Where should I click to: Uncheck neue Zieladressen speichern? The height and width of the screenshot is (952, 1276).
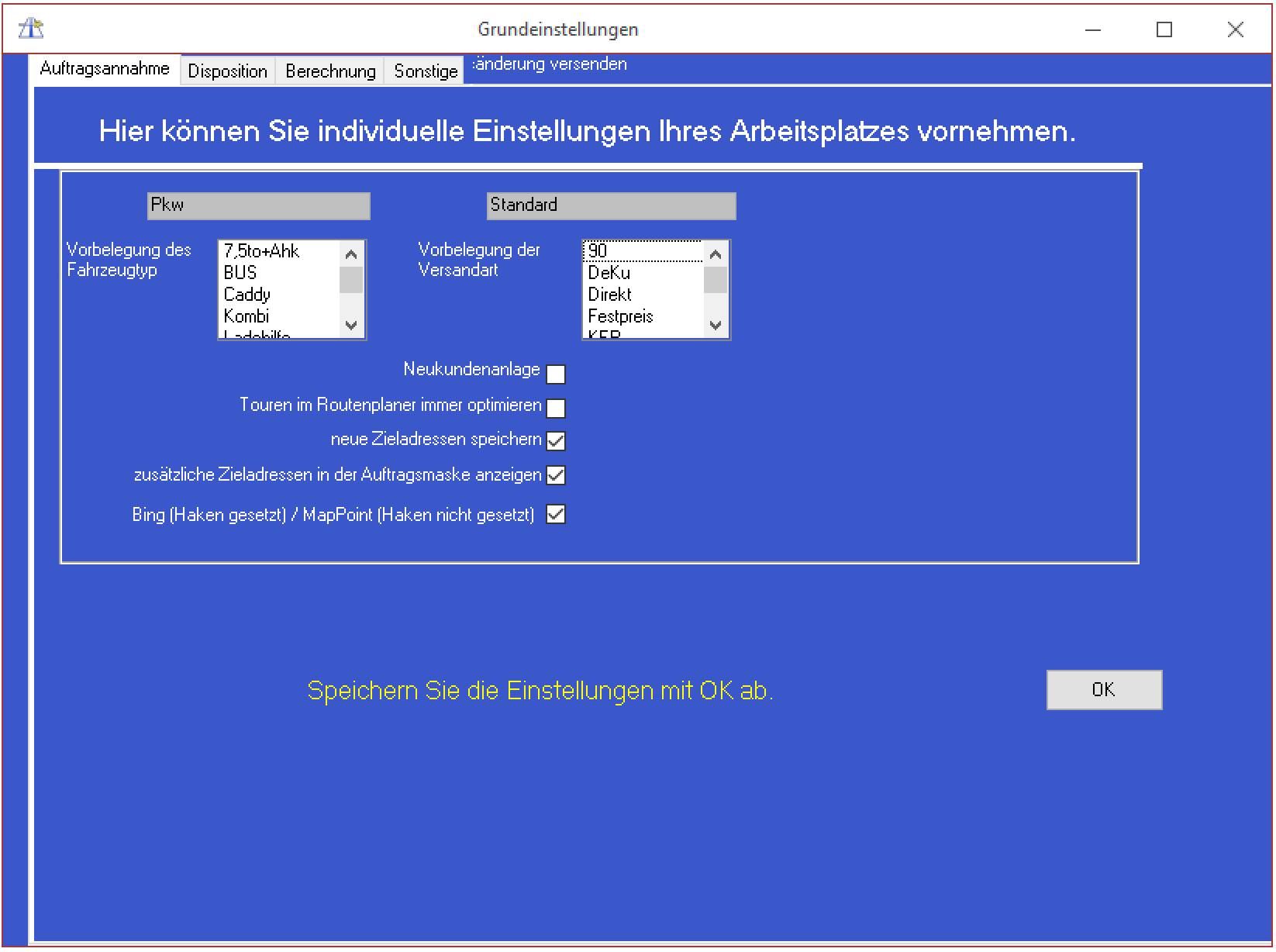click(556, 441)
